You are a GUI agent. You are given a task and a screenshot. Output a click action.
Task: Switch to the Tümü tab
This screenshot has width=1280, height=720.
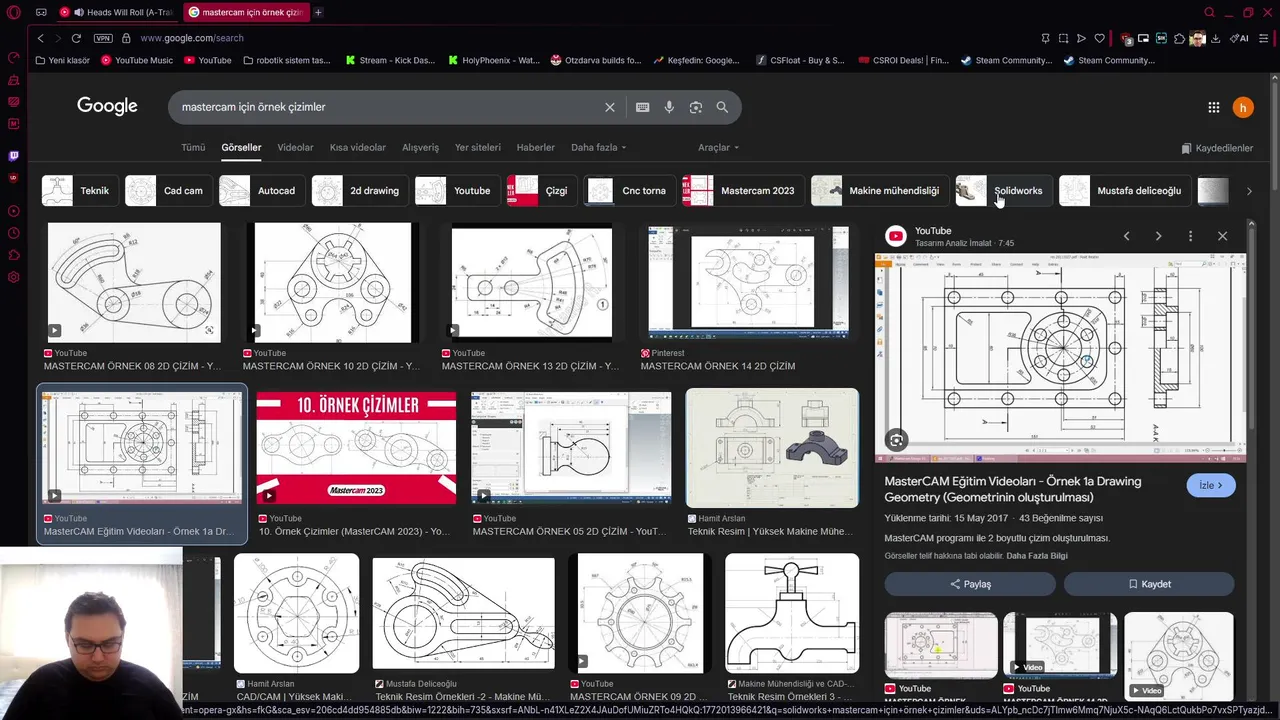click(x=193, y=147)
